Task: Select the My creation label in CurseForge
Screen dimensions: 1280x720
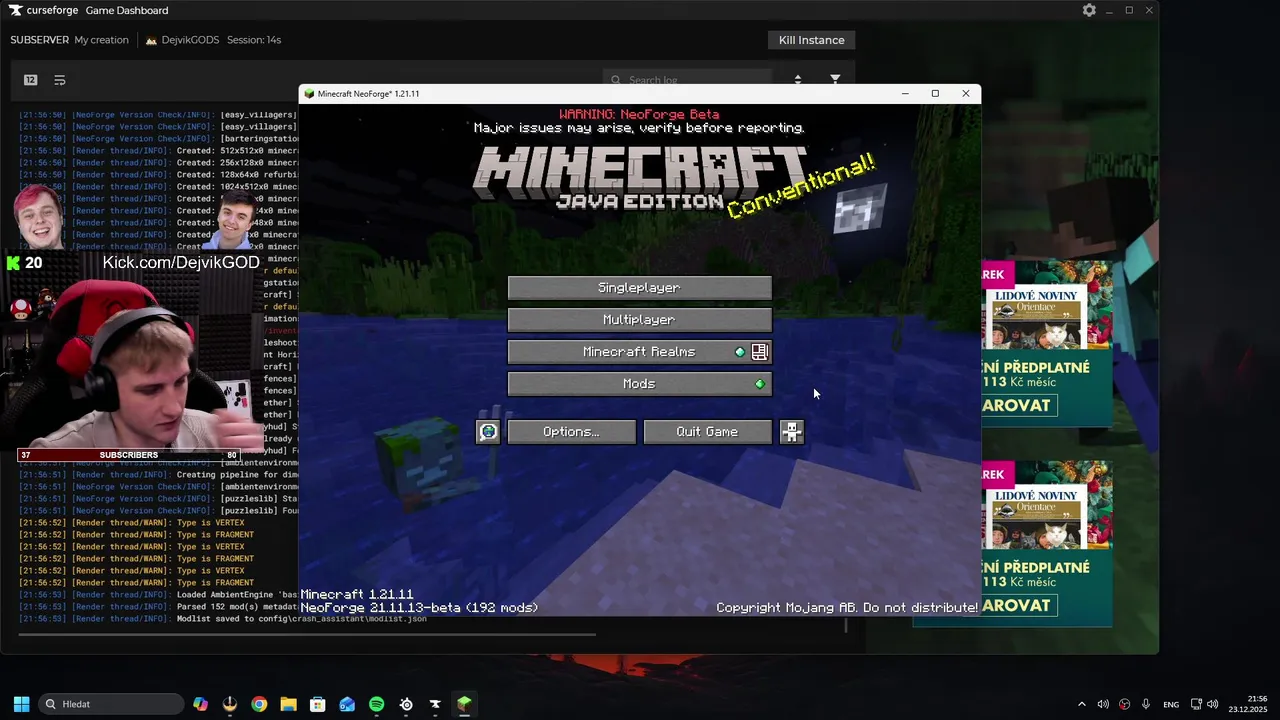Action: (101, 40)
